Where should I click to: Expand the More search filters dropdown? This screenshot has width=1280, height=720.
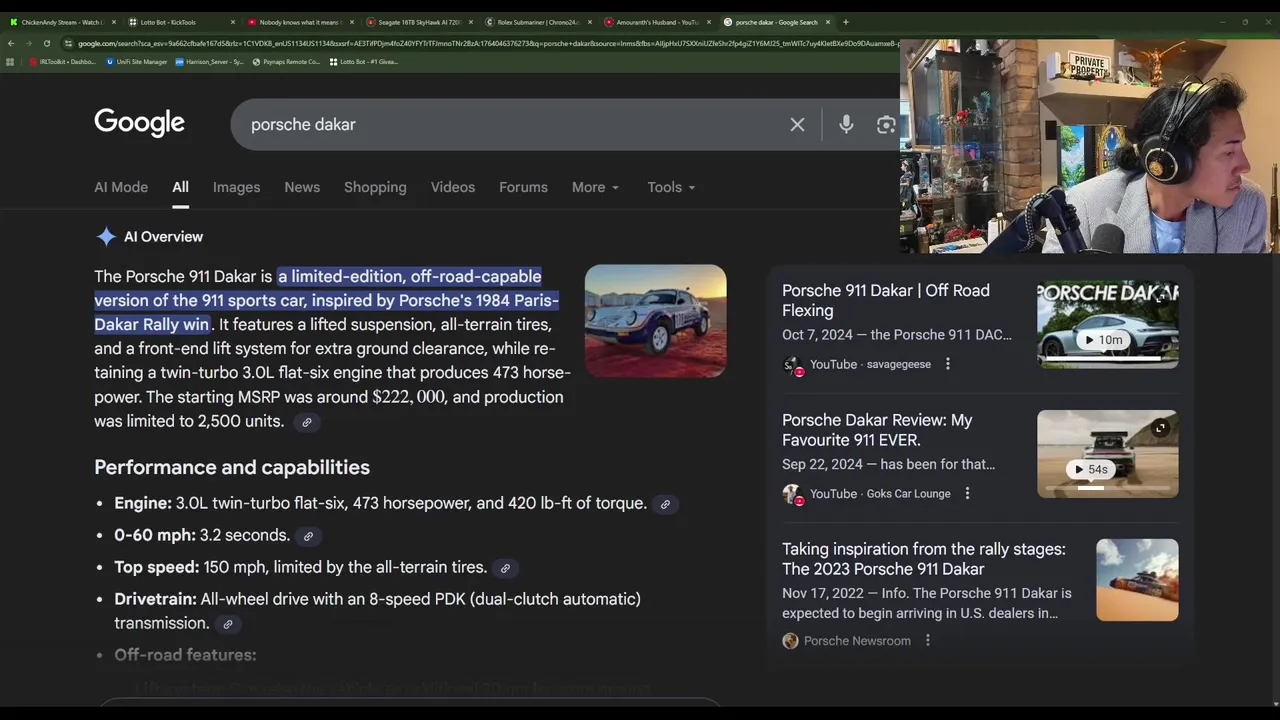[x=595, y=187]
